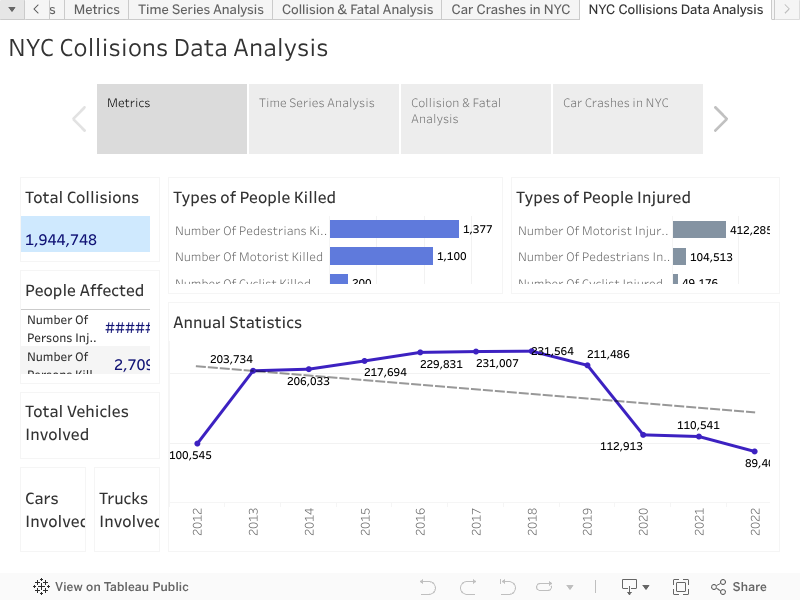800x600 pixels.
Task: Toggle full screen mode
Action: (x=680, y=587)
